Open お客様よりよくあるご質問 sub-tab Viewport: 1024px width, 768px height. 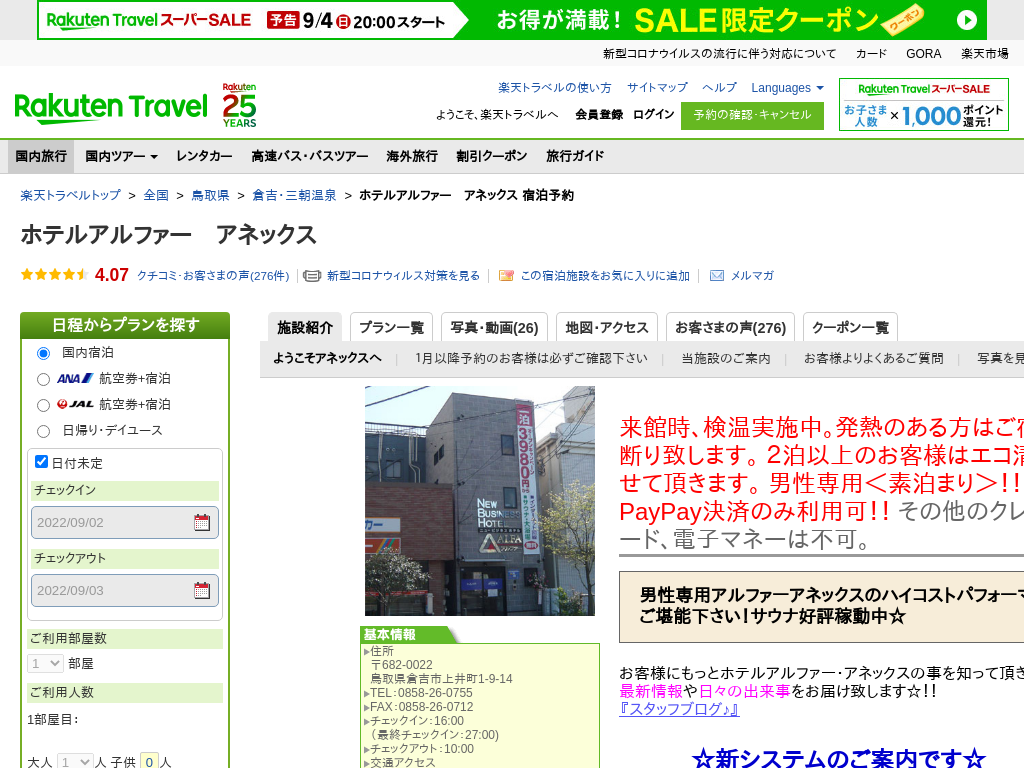(873, 358)
